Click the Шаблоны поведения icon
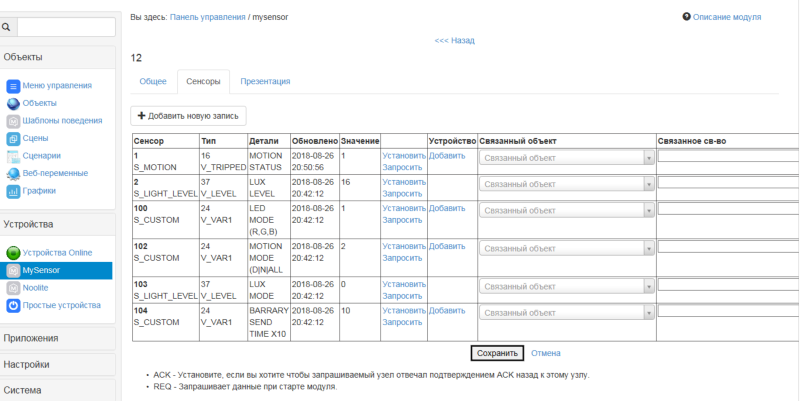The image size is (800, 401). (13, 121)
